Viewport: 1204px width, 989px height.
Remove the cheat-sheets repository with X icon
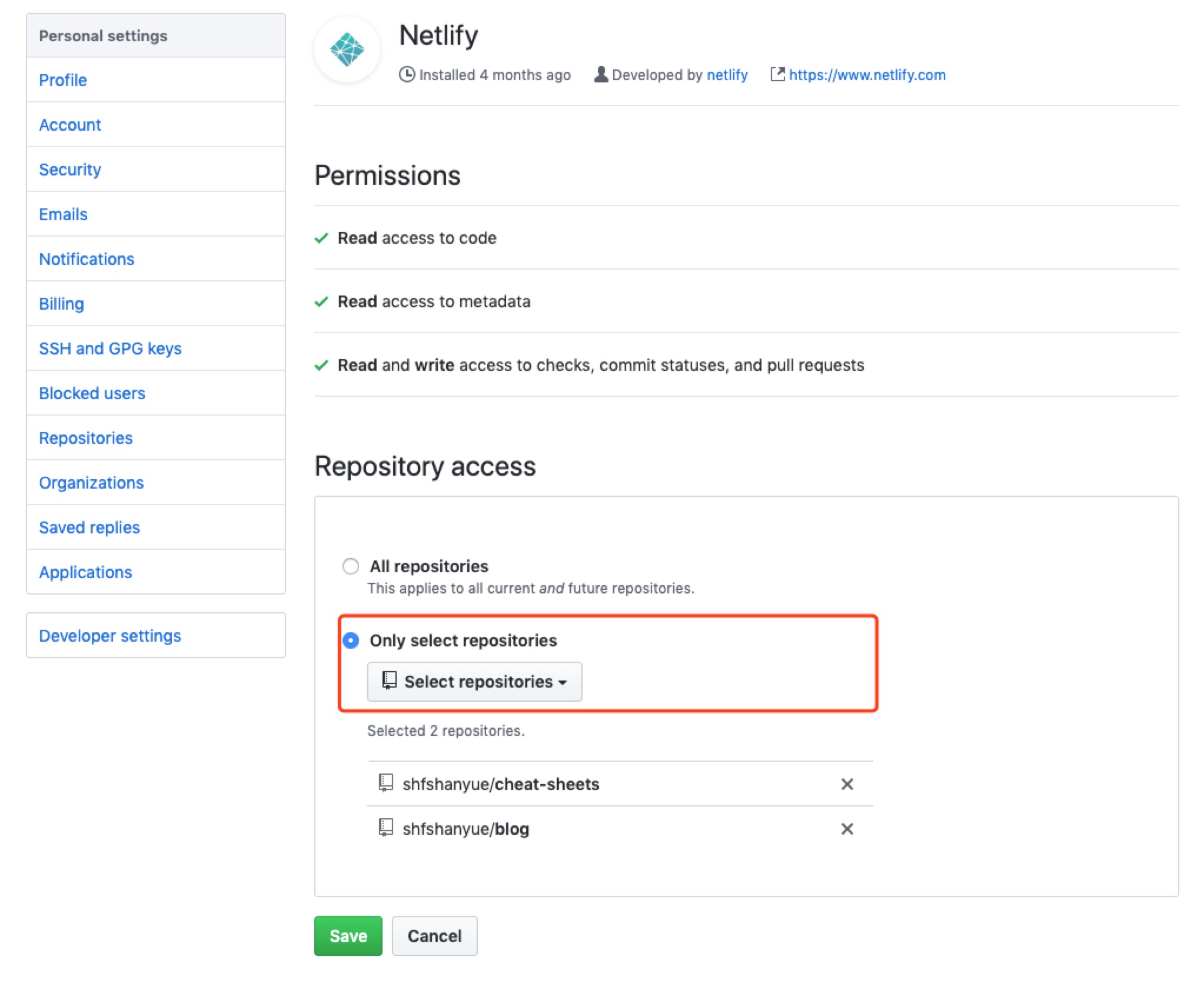pyautogui.click(x=847, y=784)
